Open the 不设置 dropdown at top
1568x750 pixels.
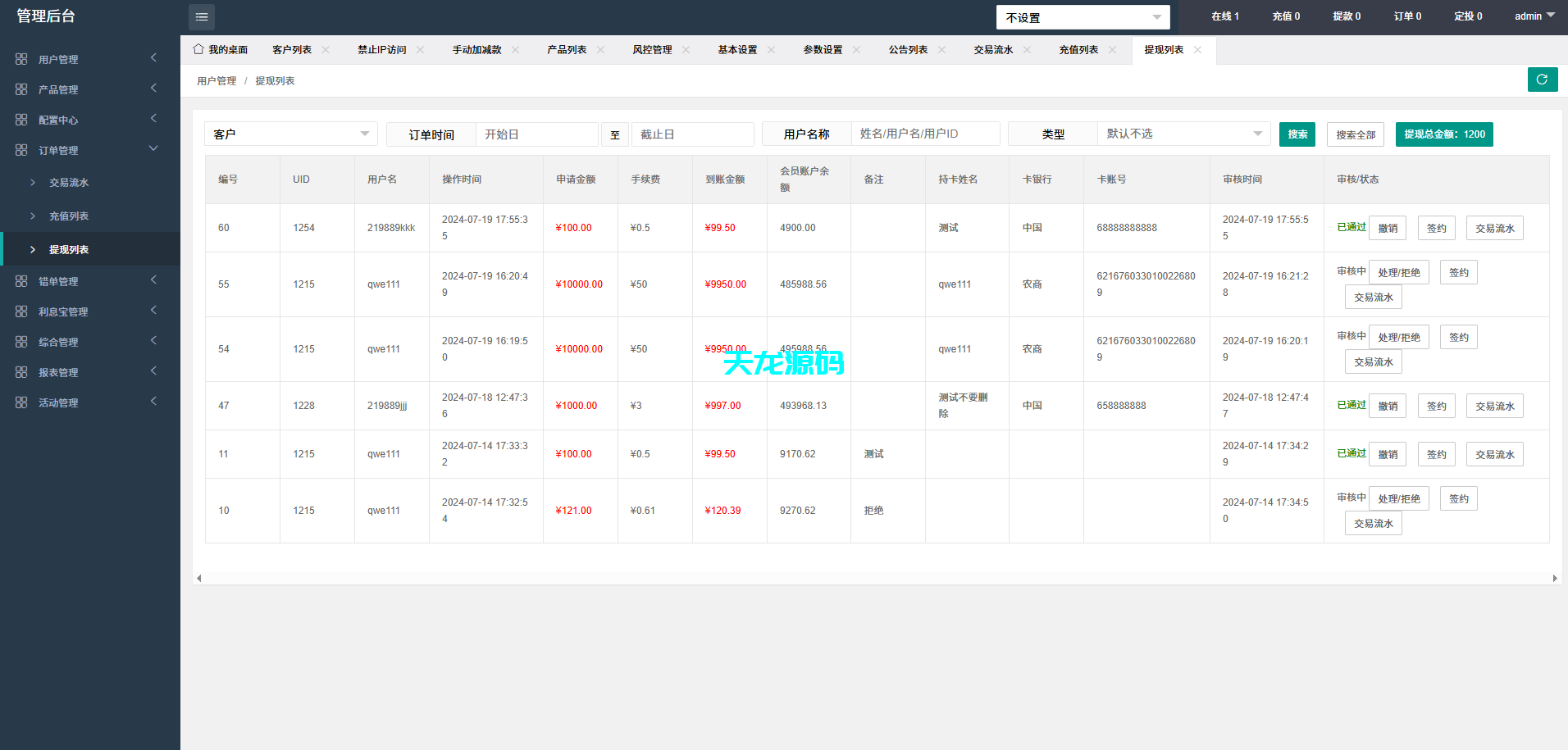1083,16
